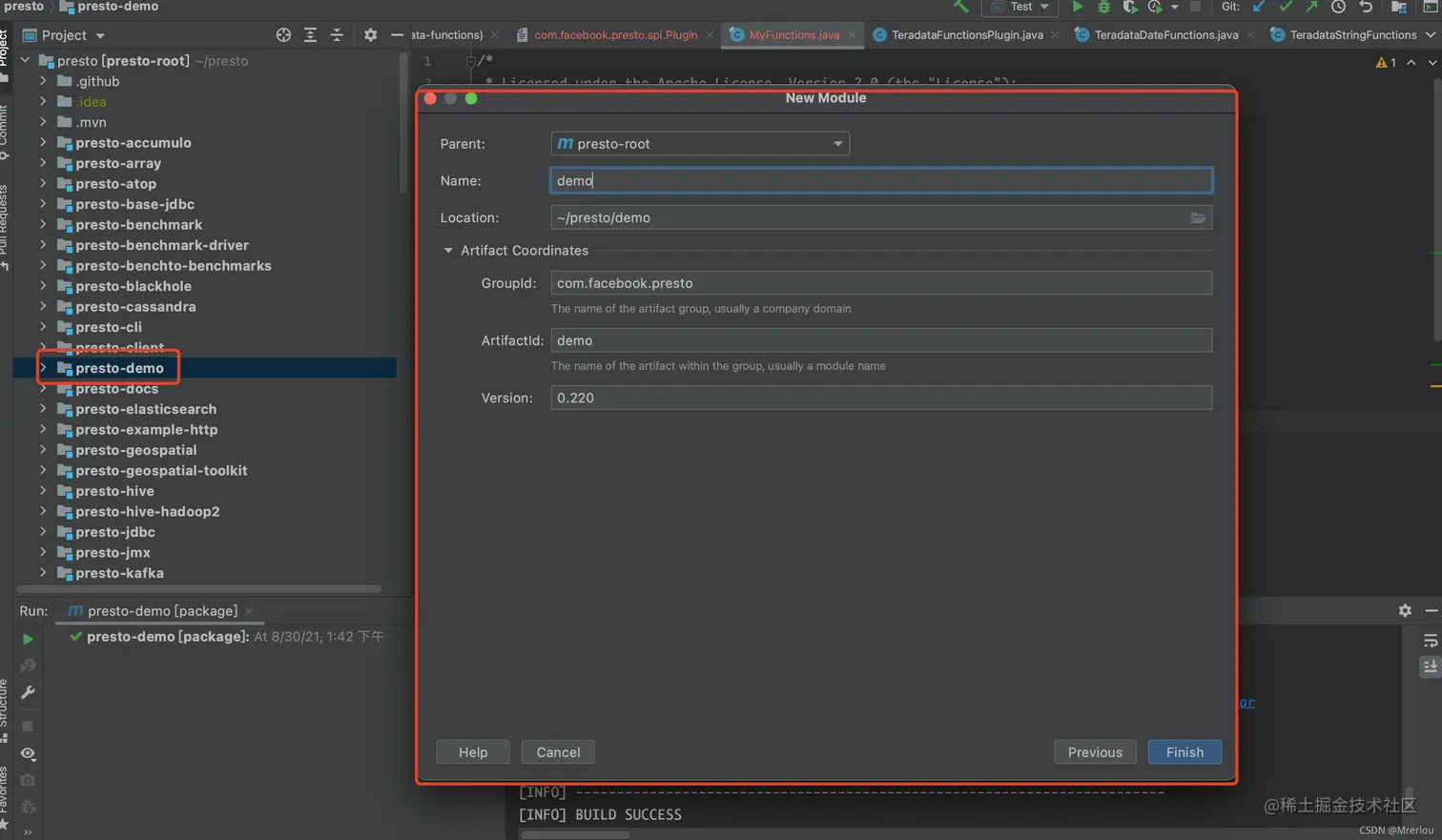This screenshot has width=1442, height=840.
Task: Collapse the Artifact Coordinates section
Action: point(448,251)
